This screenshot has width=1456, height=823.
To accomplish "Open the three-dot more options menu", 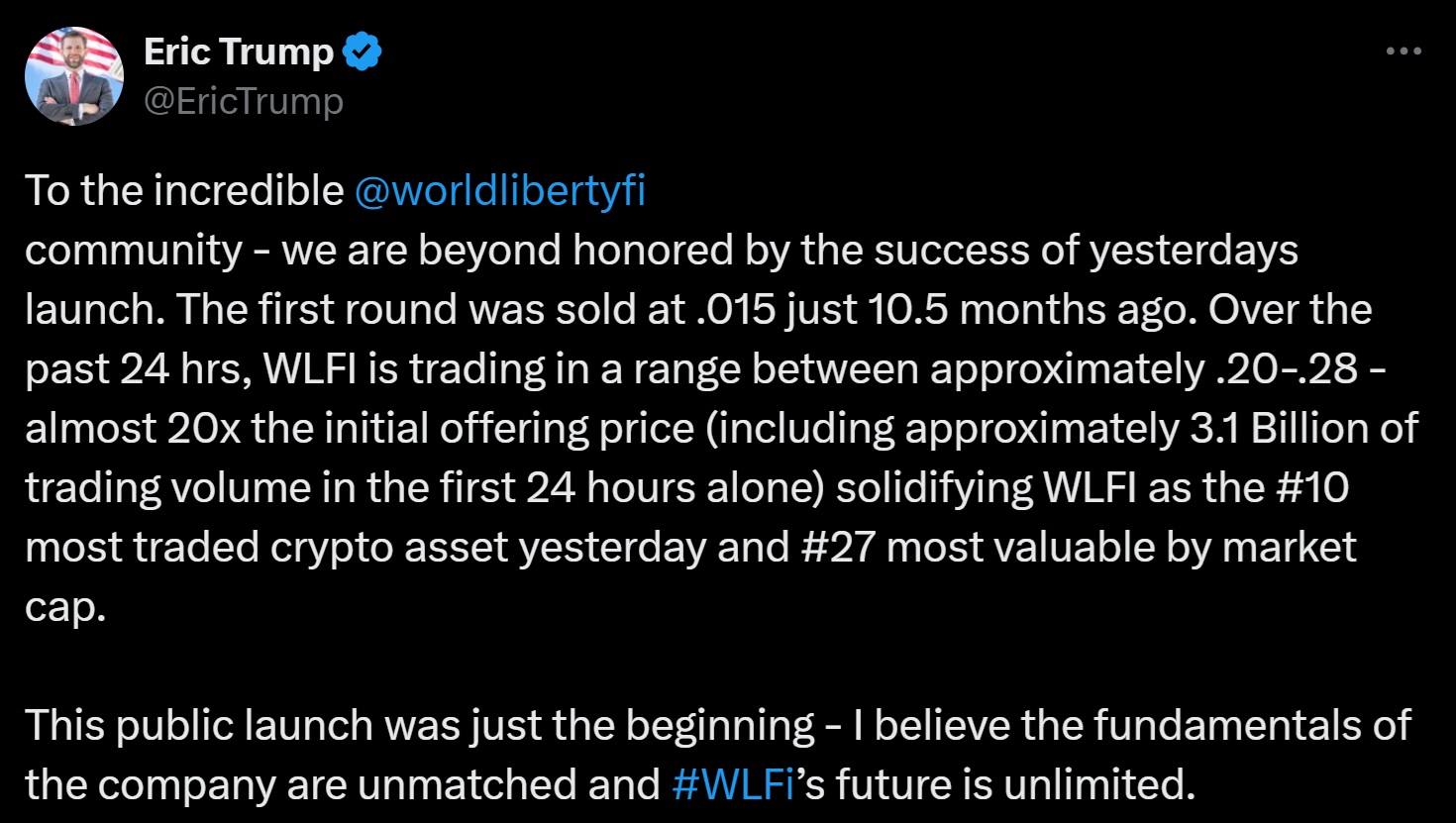I will pos(1404,51).
